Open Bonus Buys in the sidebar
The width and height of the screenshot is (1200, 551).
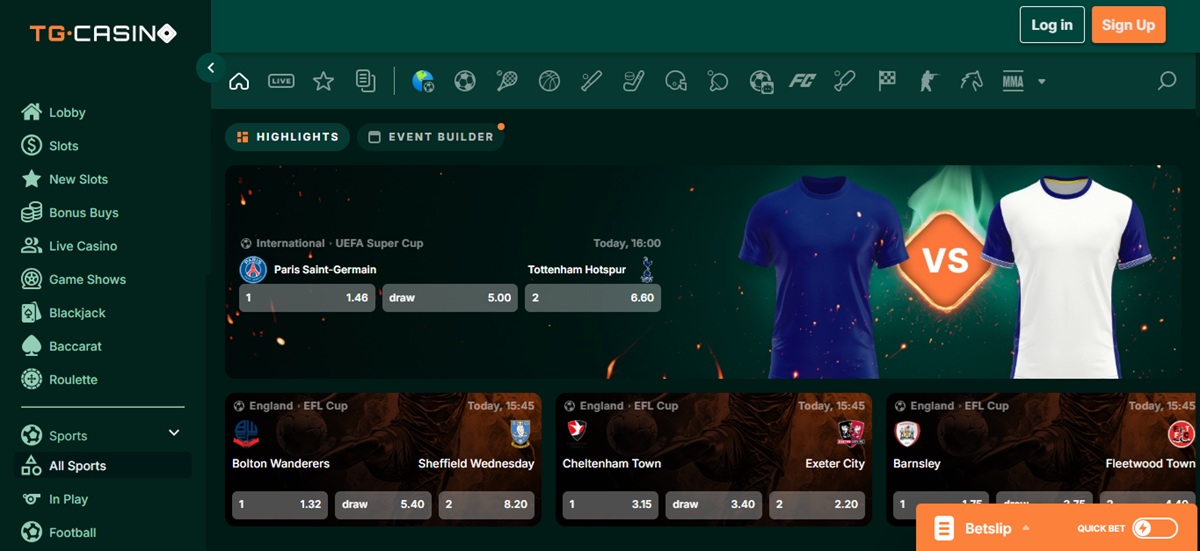click(83, 213)
